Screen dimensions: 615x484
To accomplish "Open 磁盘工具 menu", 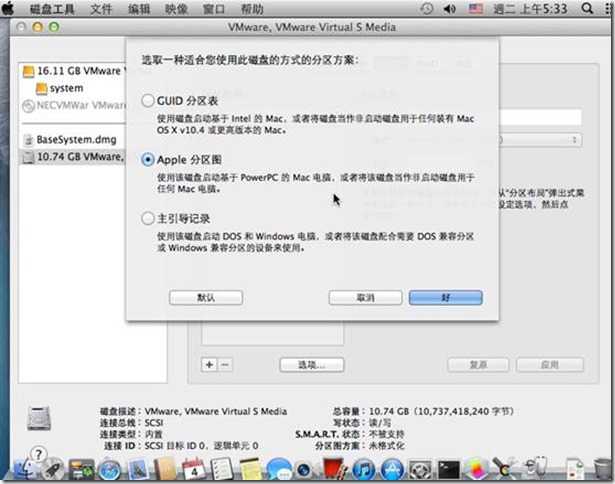I will 52,9.
